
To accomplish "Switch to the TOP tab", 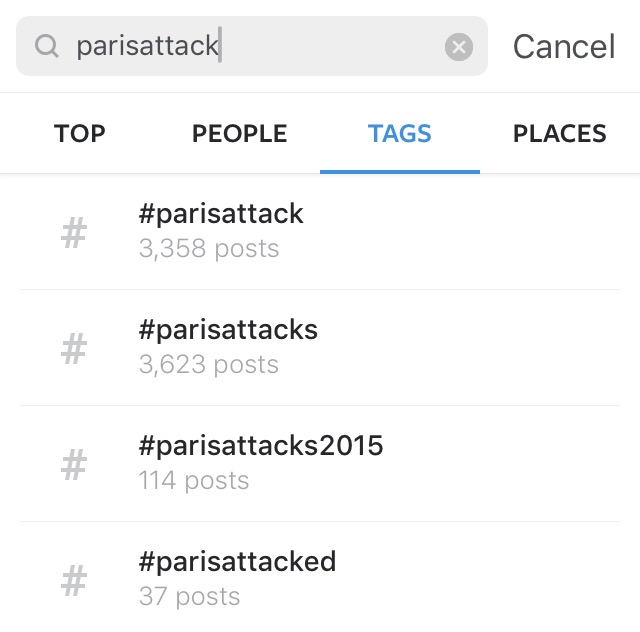I will tap(80, 134).
